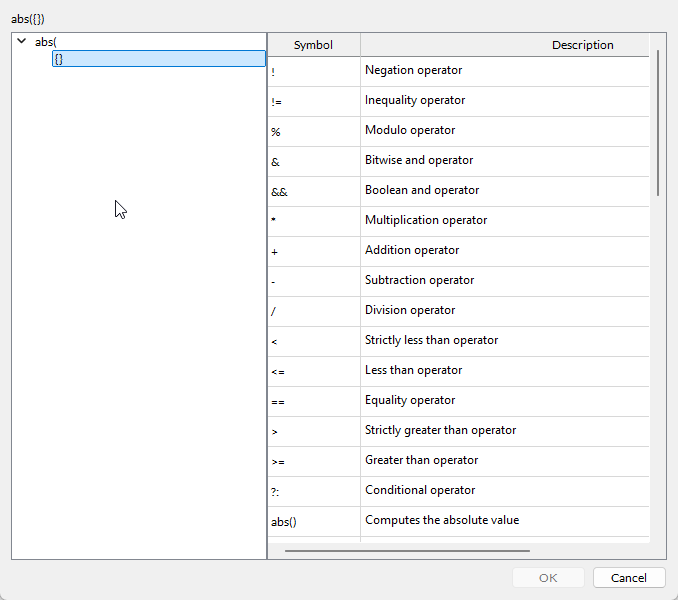Select the {} tree item
Image resolution: width=678 pixels, height=600 pixels.
60,59
